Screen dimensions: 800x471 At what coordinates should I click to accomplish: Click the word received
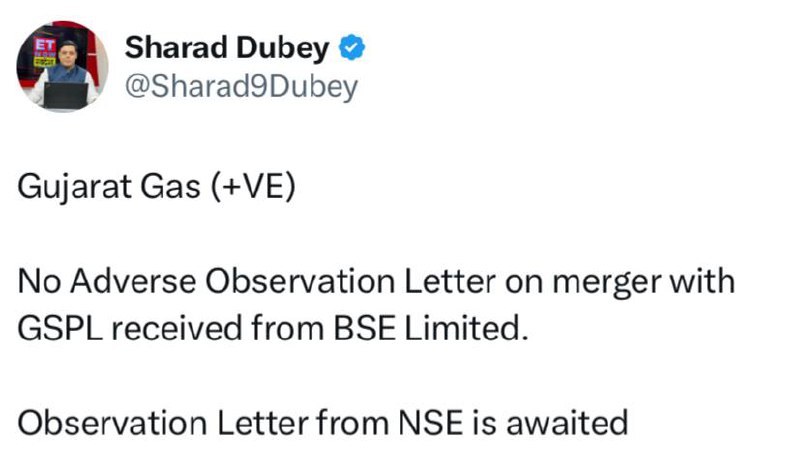[177, 328]
